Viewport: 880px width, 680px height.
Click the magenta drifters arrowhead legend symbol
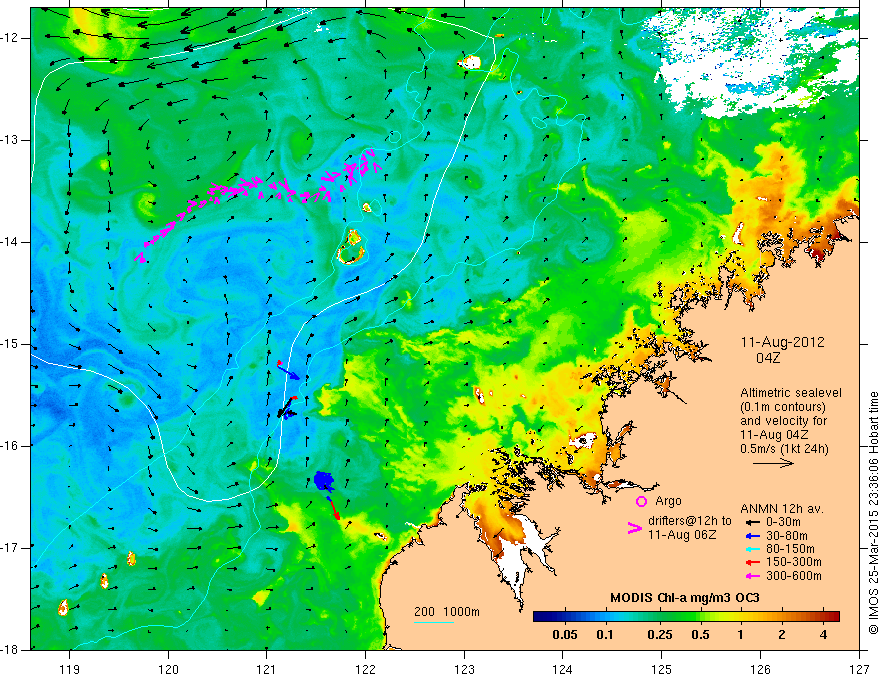[x=634, y=528]
